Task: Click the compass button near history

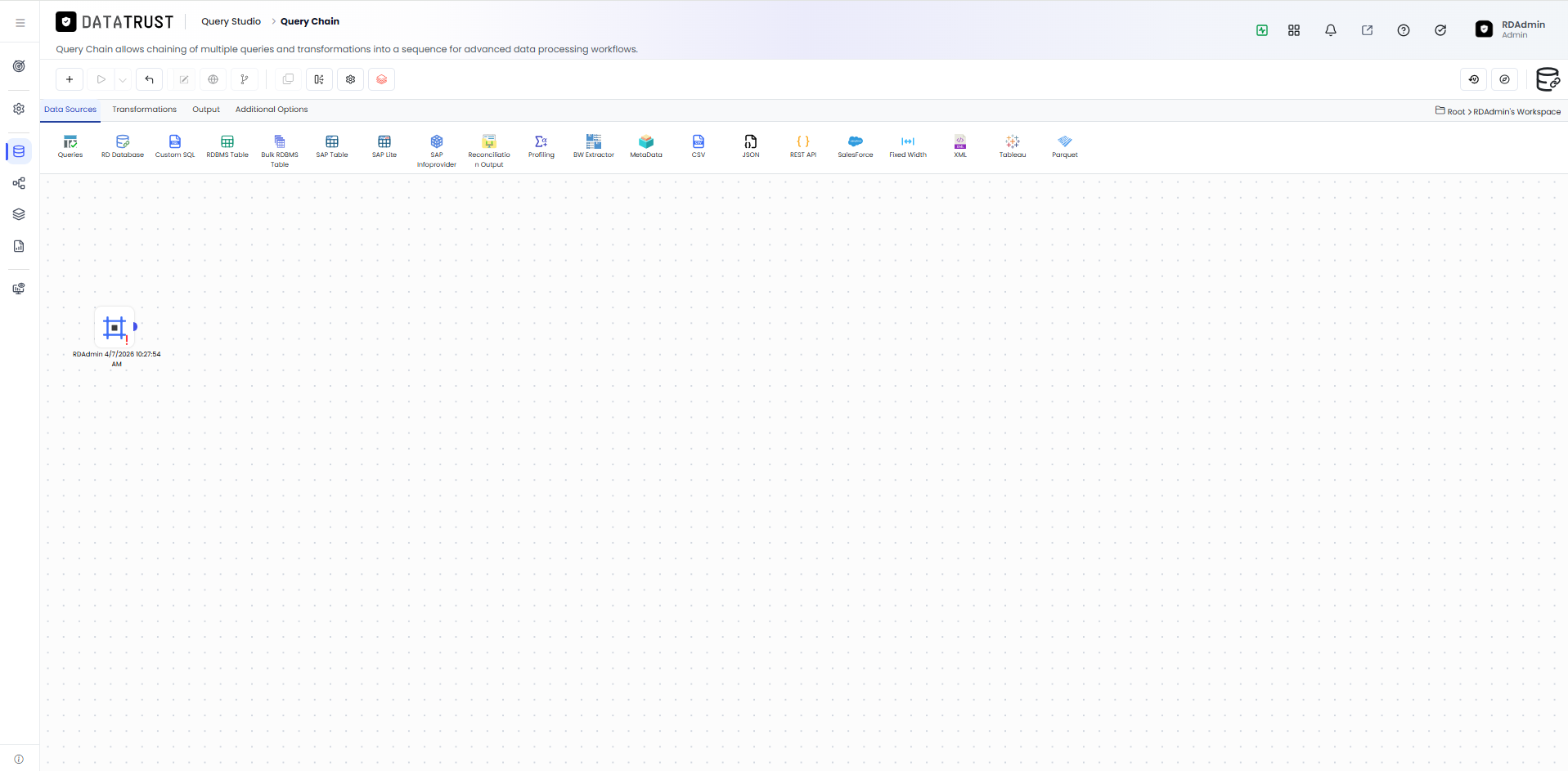Action: [x=1505, y=79]
